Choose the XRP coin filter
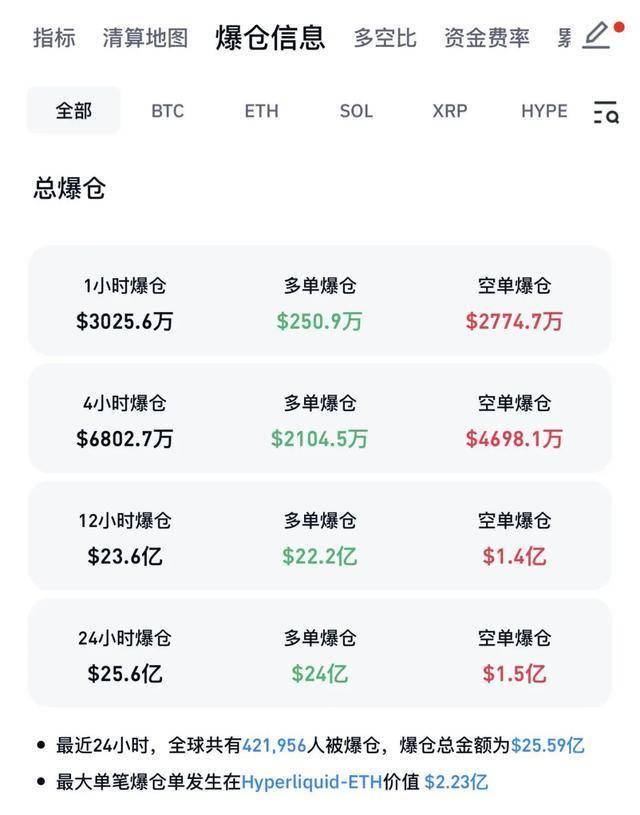 click(x=449, y=111)
